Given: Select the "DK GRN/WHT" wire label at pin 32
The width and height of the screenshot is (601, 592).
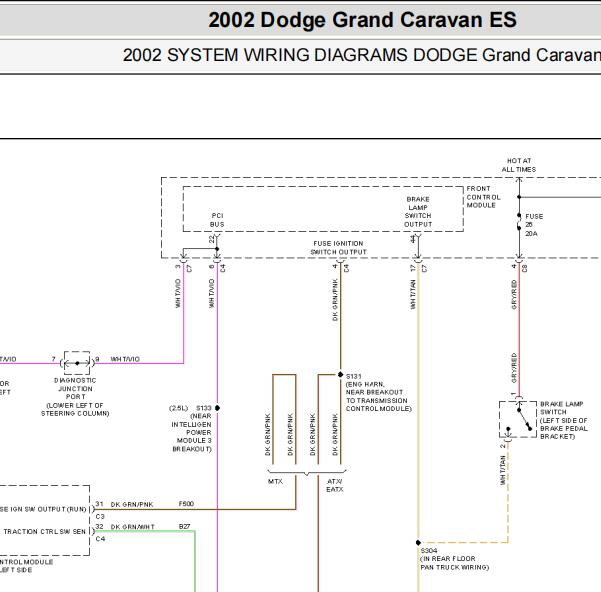Looking at the screenshot, I should click(x=133, y=527).
